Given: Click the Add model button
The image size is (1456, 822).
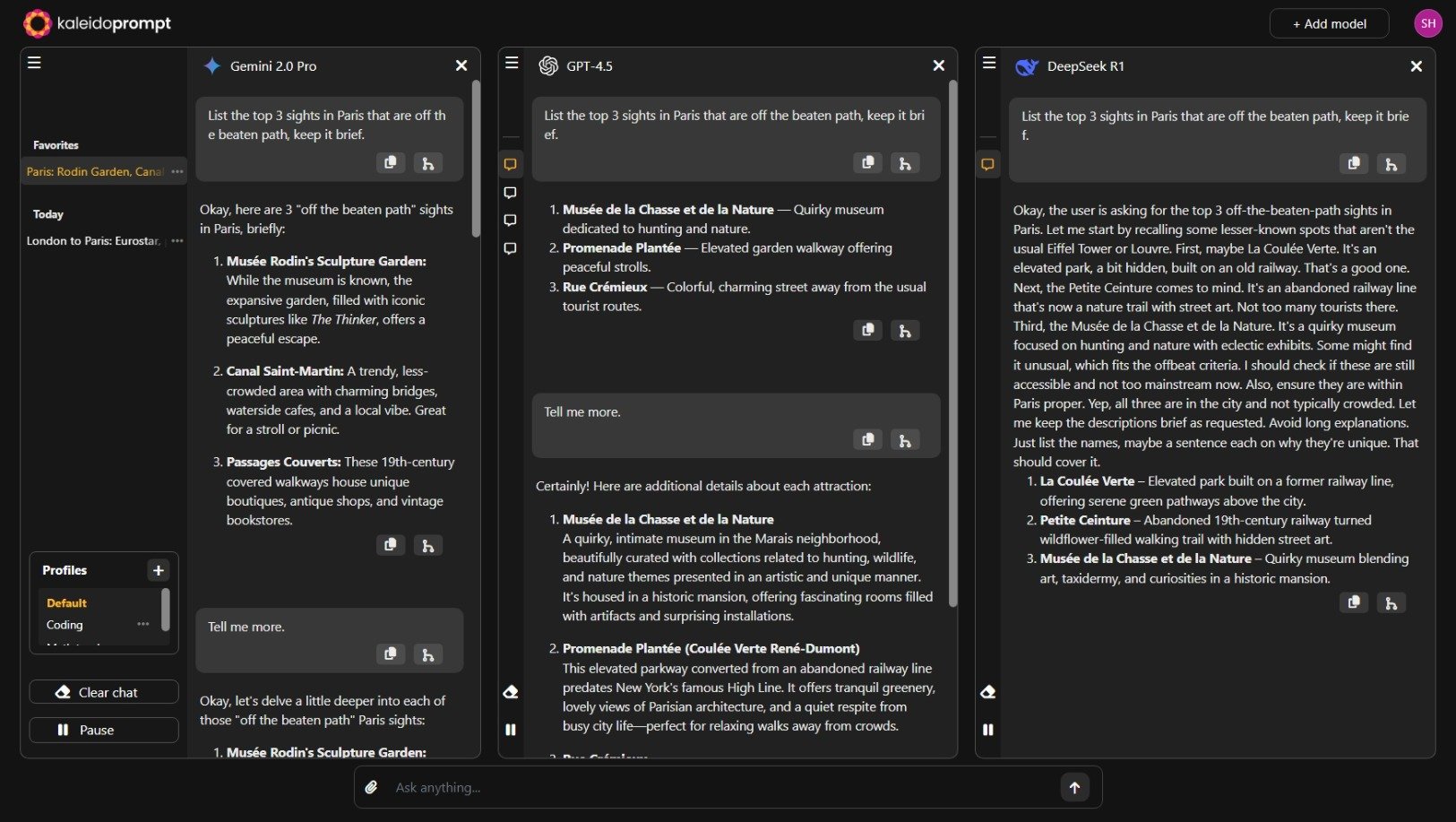Looking at the screenshot, I should (1329, 24).
